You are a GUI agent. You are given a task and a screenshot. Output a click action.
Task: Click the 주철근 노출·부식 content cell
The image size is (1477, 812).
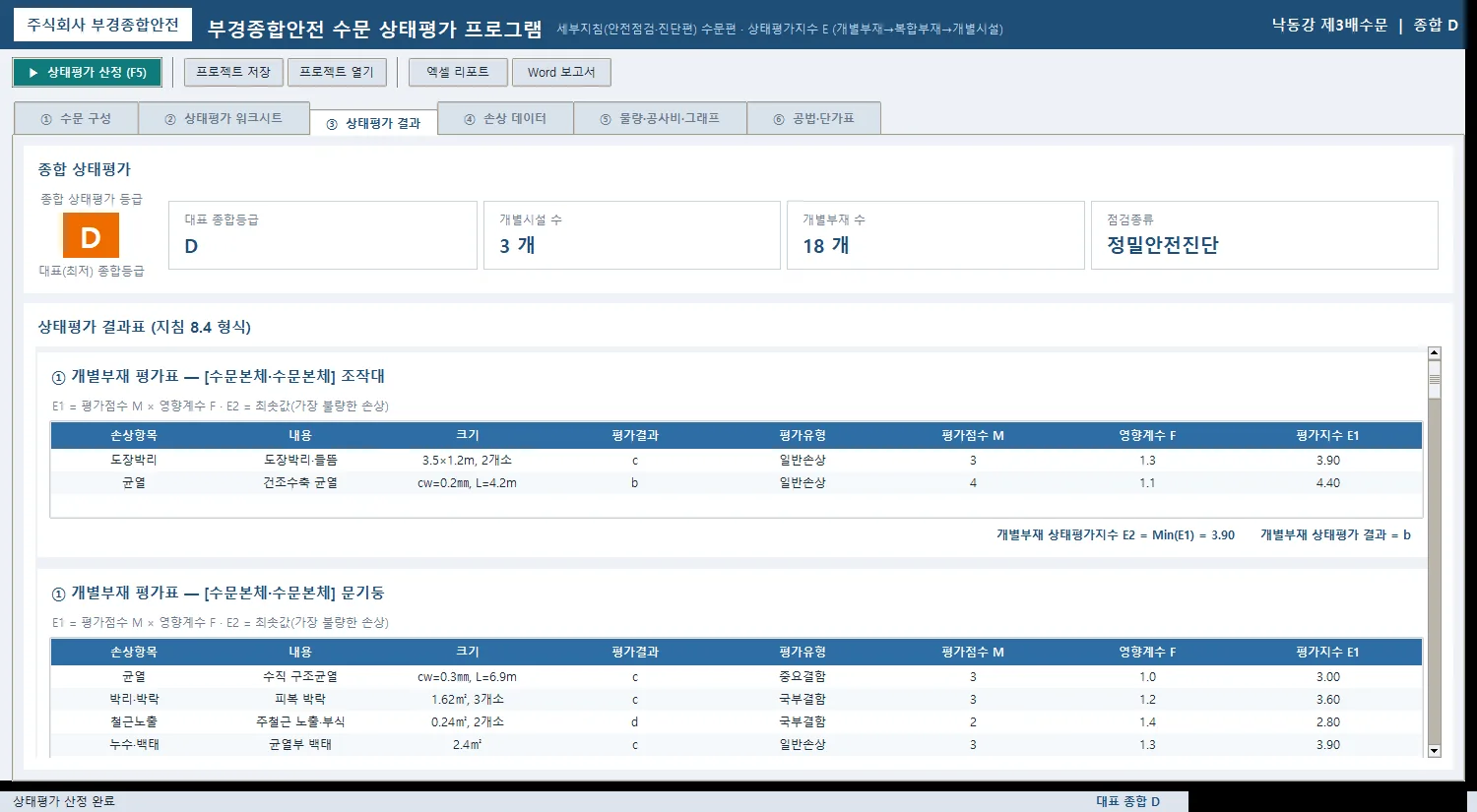300,721
